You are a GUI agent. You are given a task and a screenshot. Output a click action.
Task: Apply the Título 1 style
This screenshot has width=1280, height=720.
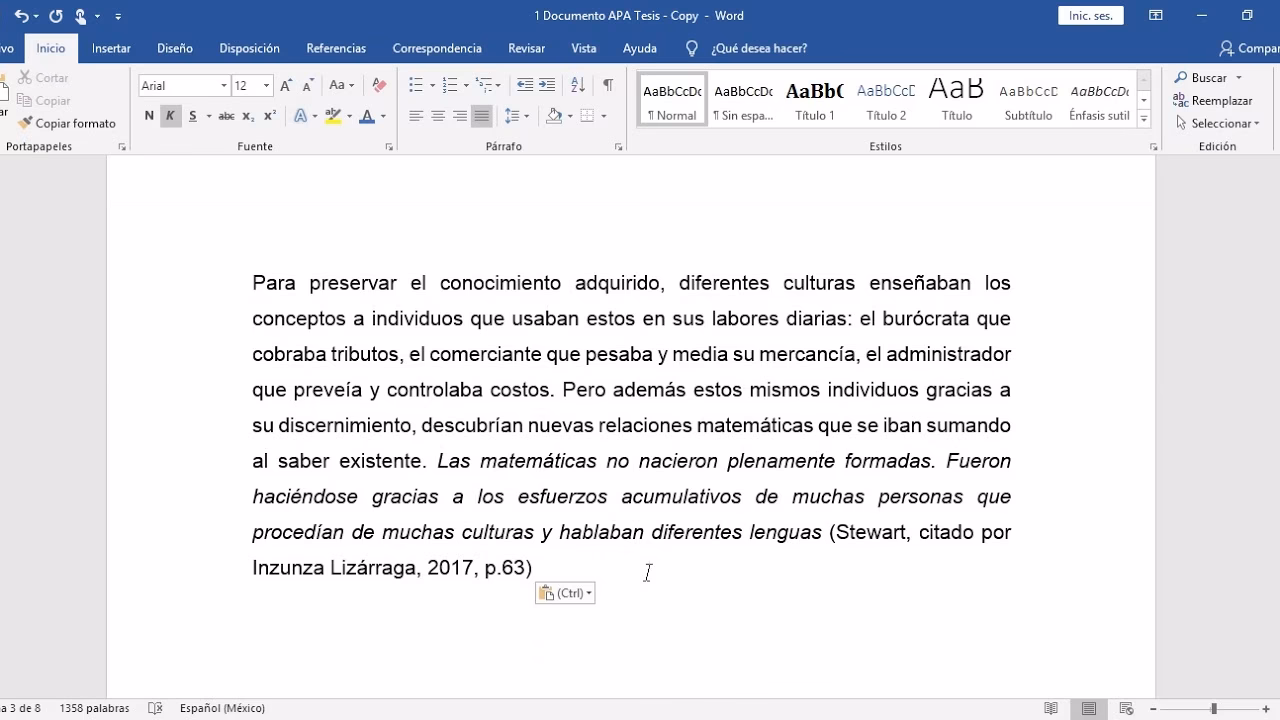814,97
